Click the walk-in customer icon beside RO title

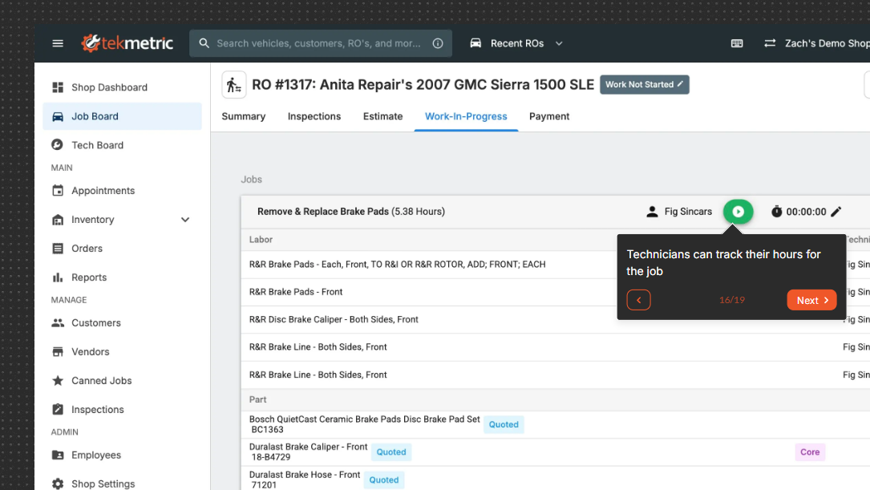click(x=234, y=85)
